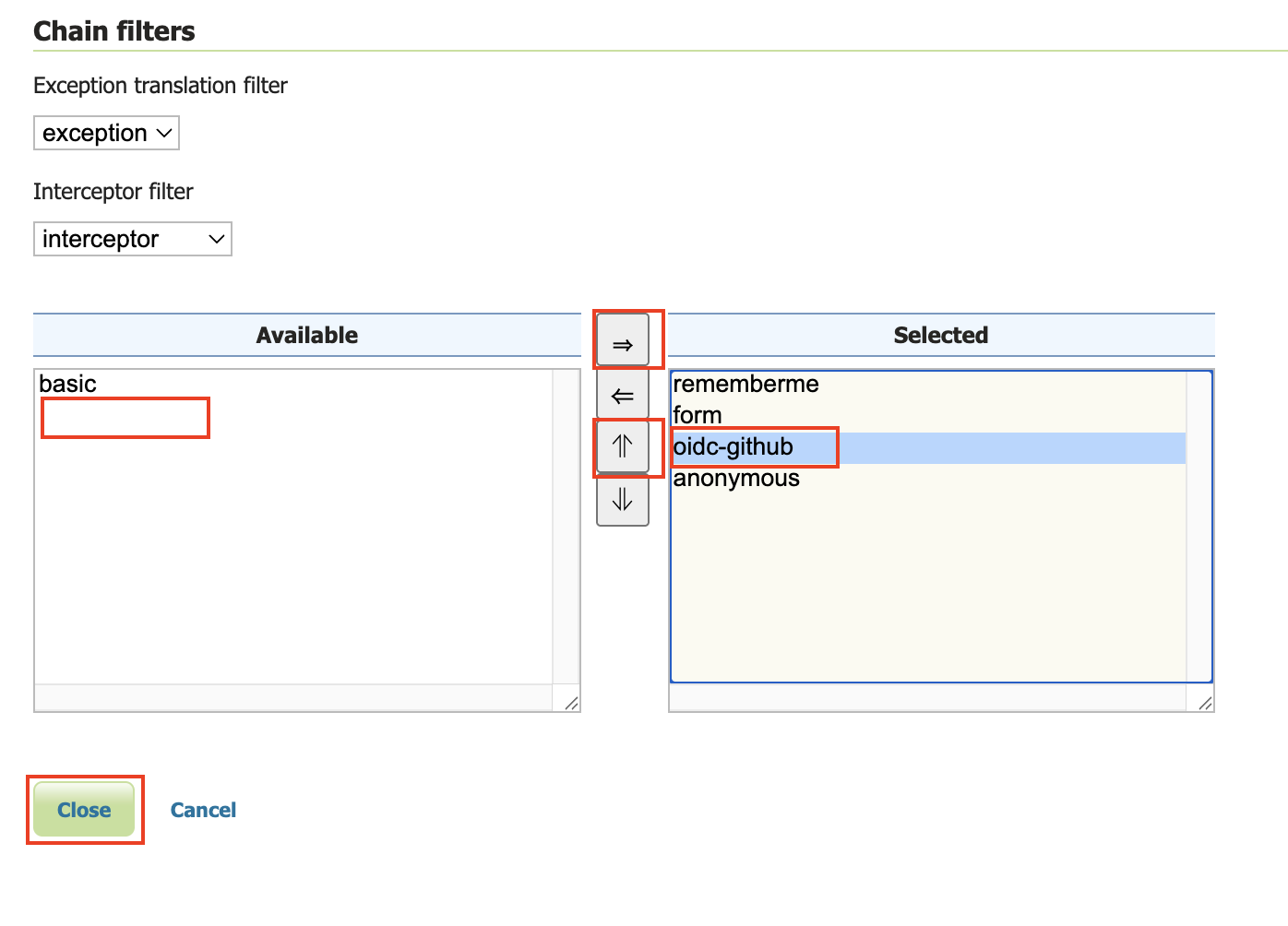The height and width of the screenshot is (926, 1288).
Task: Move selected filter up with up arrow
Action: pyautogui.click(x=623, y=447)
